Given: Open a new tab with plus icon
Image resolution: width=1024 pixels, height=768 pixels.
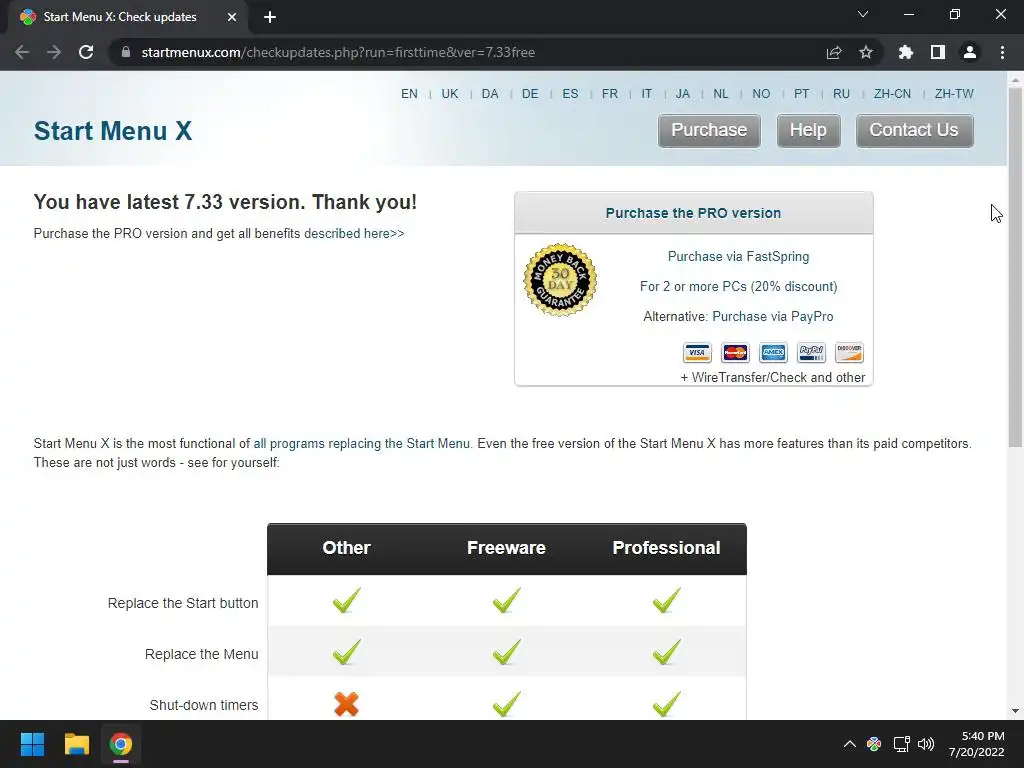Looking at the screenshot, I should click(270, 17).
